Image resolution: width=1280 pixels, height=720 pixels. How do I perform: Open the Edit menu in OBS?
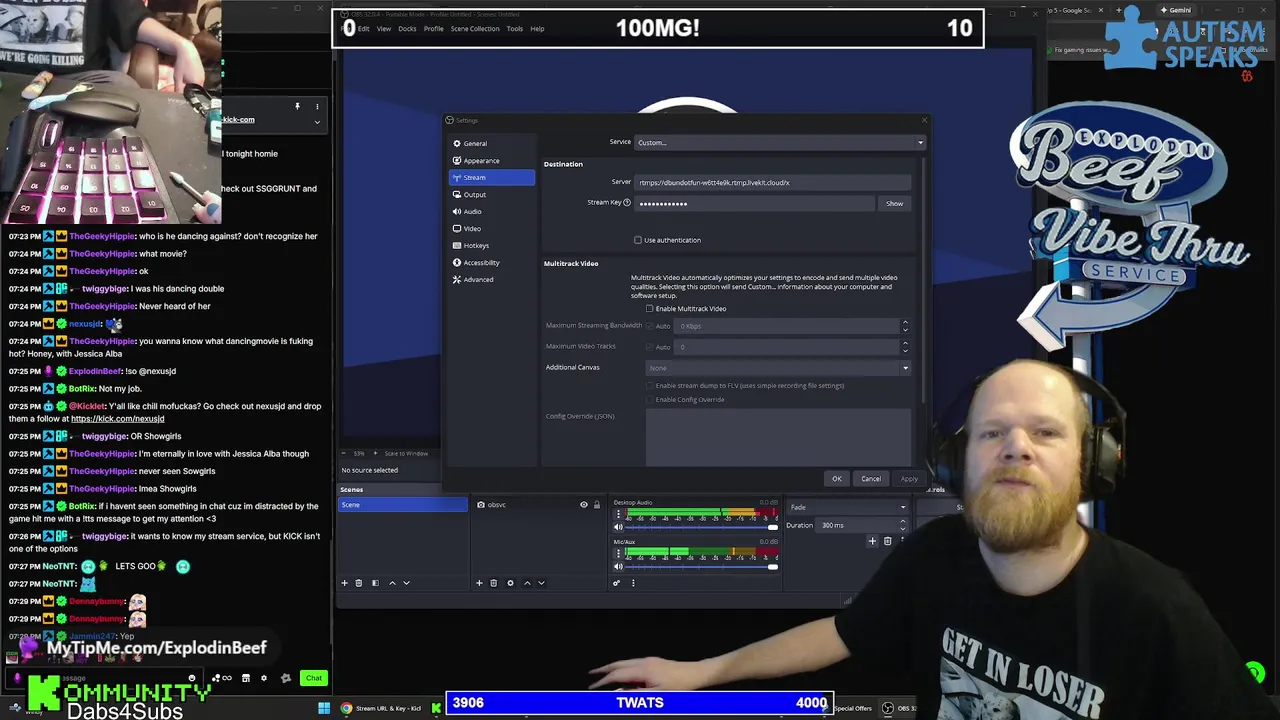tap(364, 29)
